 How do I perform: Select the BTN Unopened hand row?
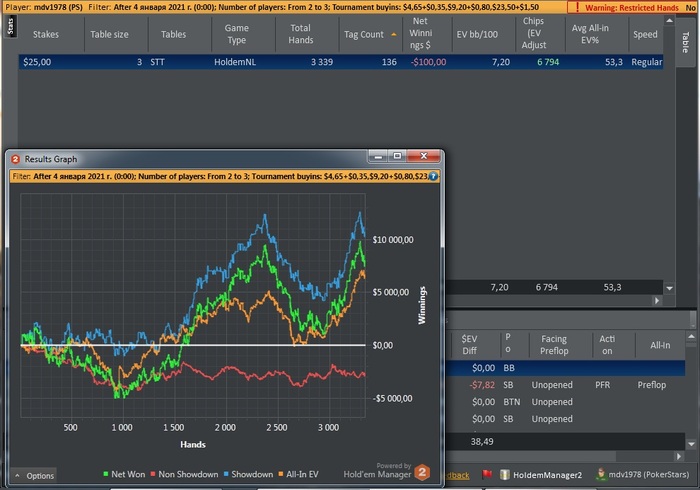[x=565, y=402]
